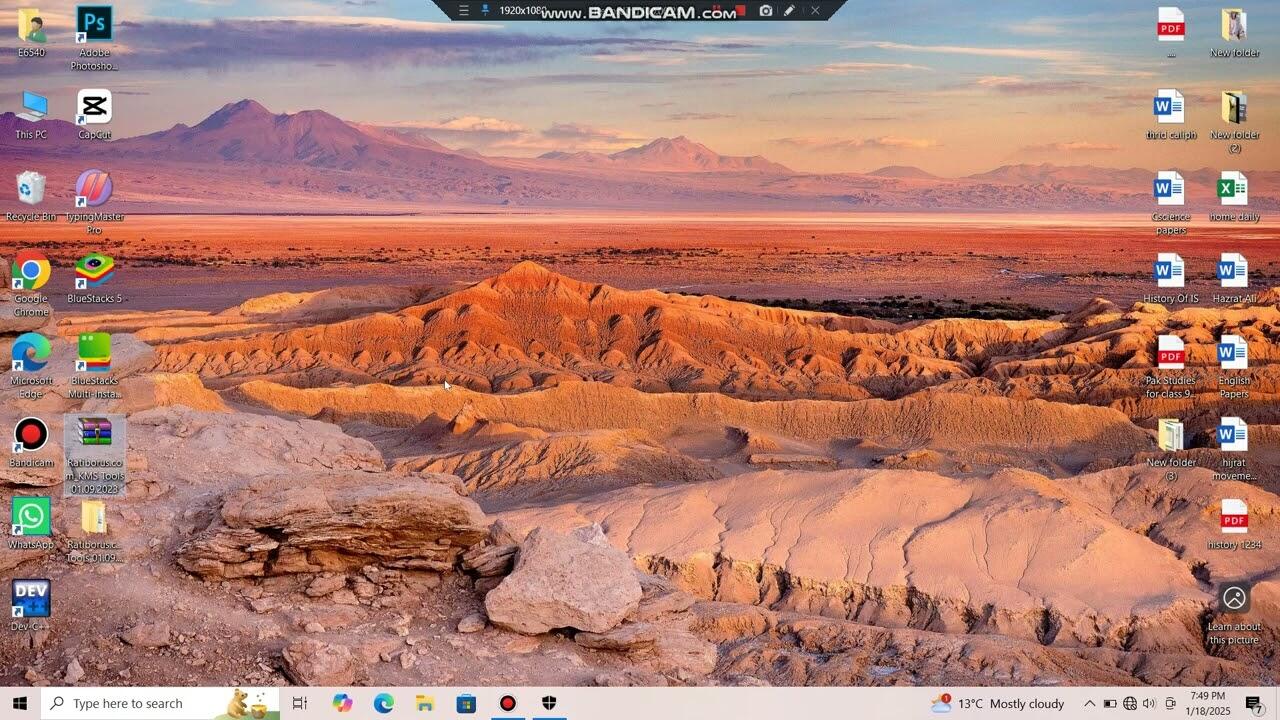Open Bandicam recording bar hamburger menu

point(463,10)
